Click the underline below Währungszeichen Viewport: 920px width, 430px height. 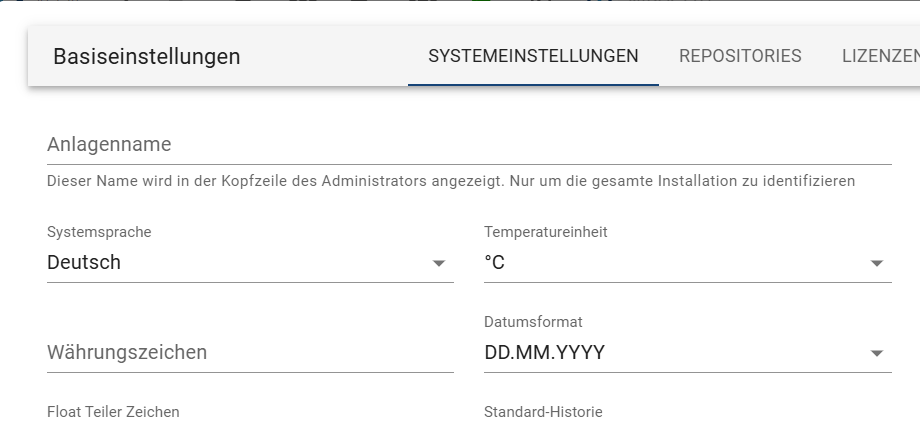point(250,372)
